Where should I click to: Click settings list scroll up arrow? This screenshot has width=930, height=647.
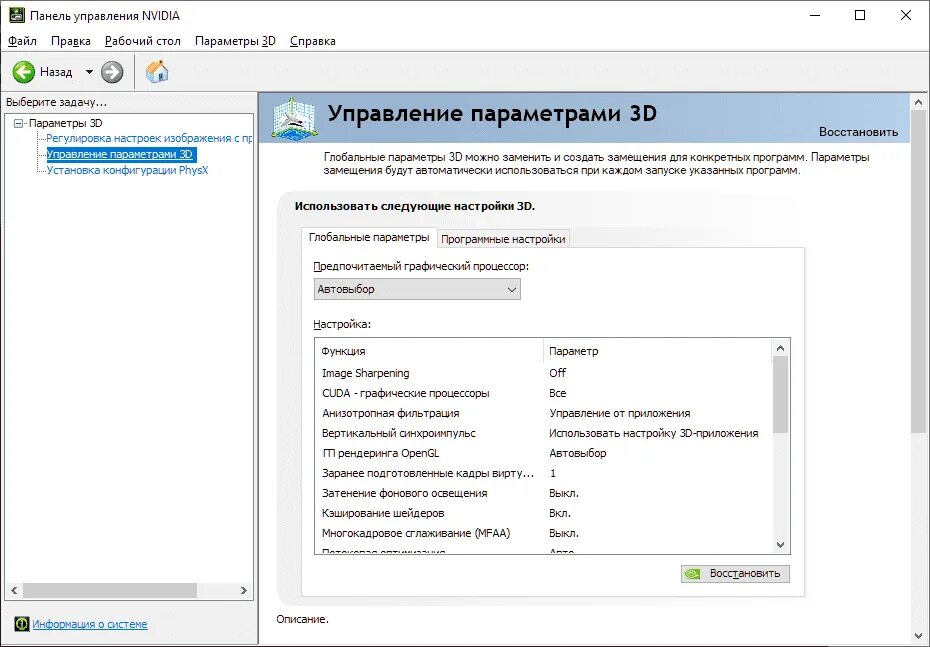[x=781, y=349]
